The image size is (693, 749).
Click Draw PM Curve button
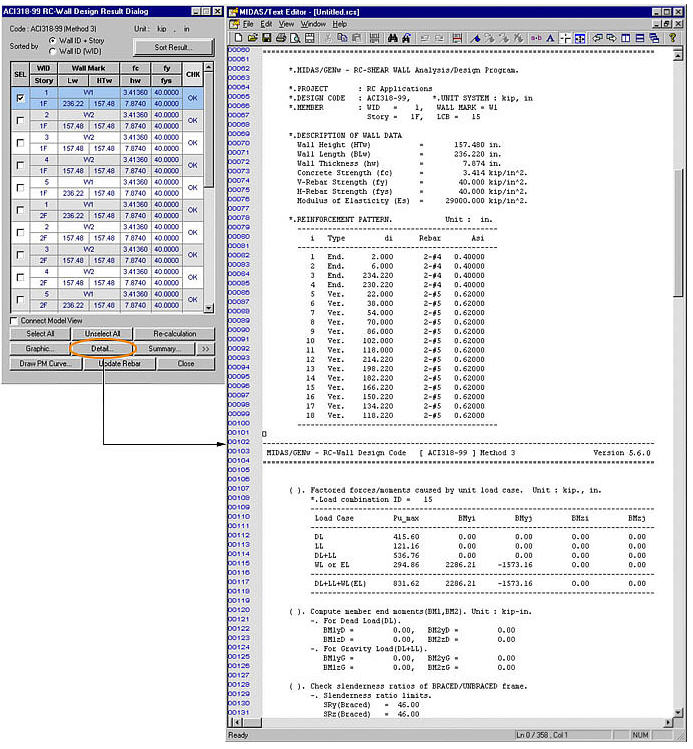pyautogui.click(x=46, y=364)
